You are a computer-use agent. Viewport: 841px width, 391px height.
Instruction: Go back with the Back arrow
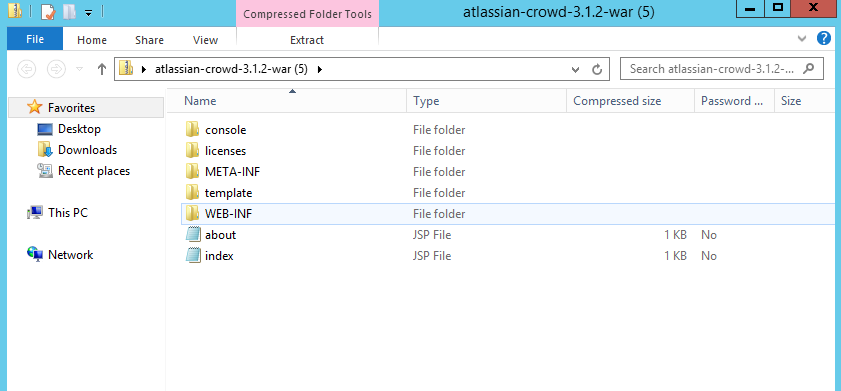pyautogui.click(x=26, y=69)
